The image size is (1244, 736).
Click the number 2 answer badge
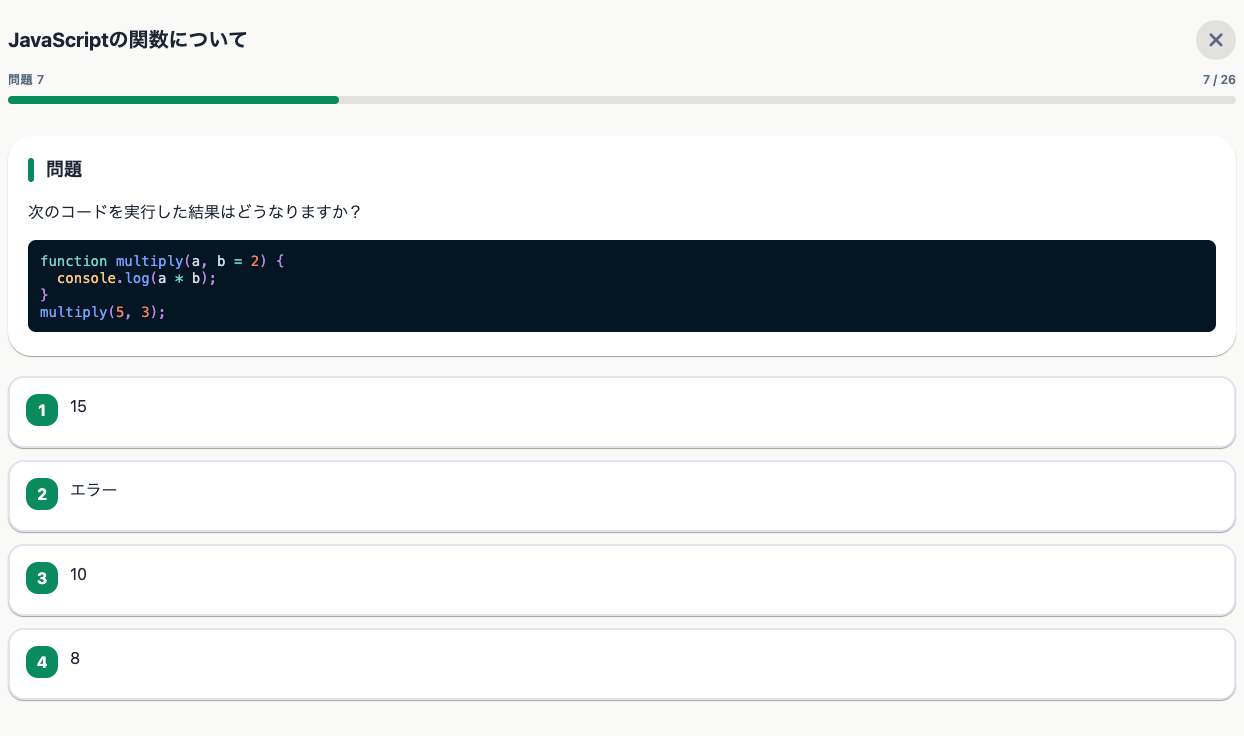[42, 494]
